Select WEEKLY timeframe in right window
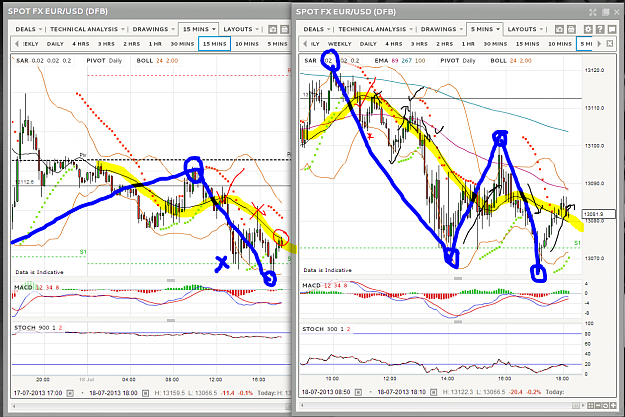Viewport: 625px width, 417px height. point(339,44)
